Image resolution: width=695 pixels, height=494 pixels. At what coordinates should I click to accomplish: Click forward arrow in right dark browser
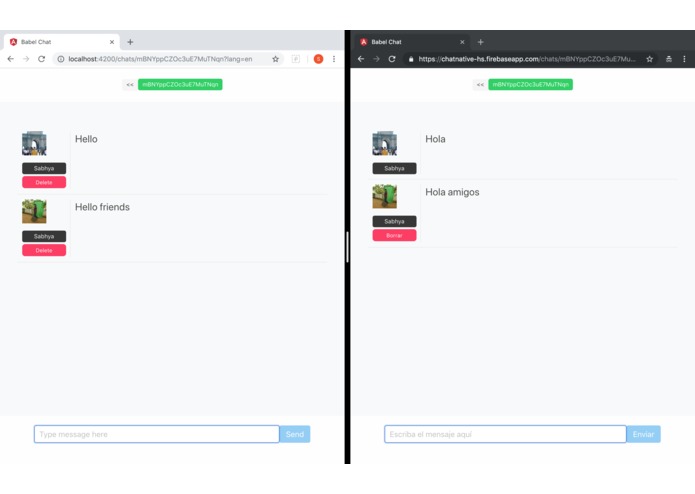coord(376,59)
